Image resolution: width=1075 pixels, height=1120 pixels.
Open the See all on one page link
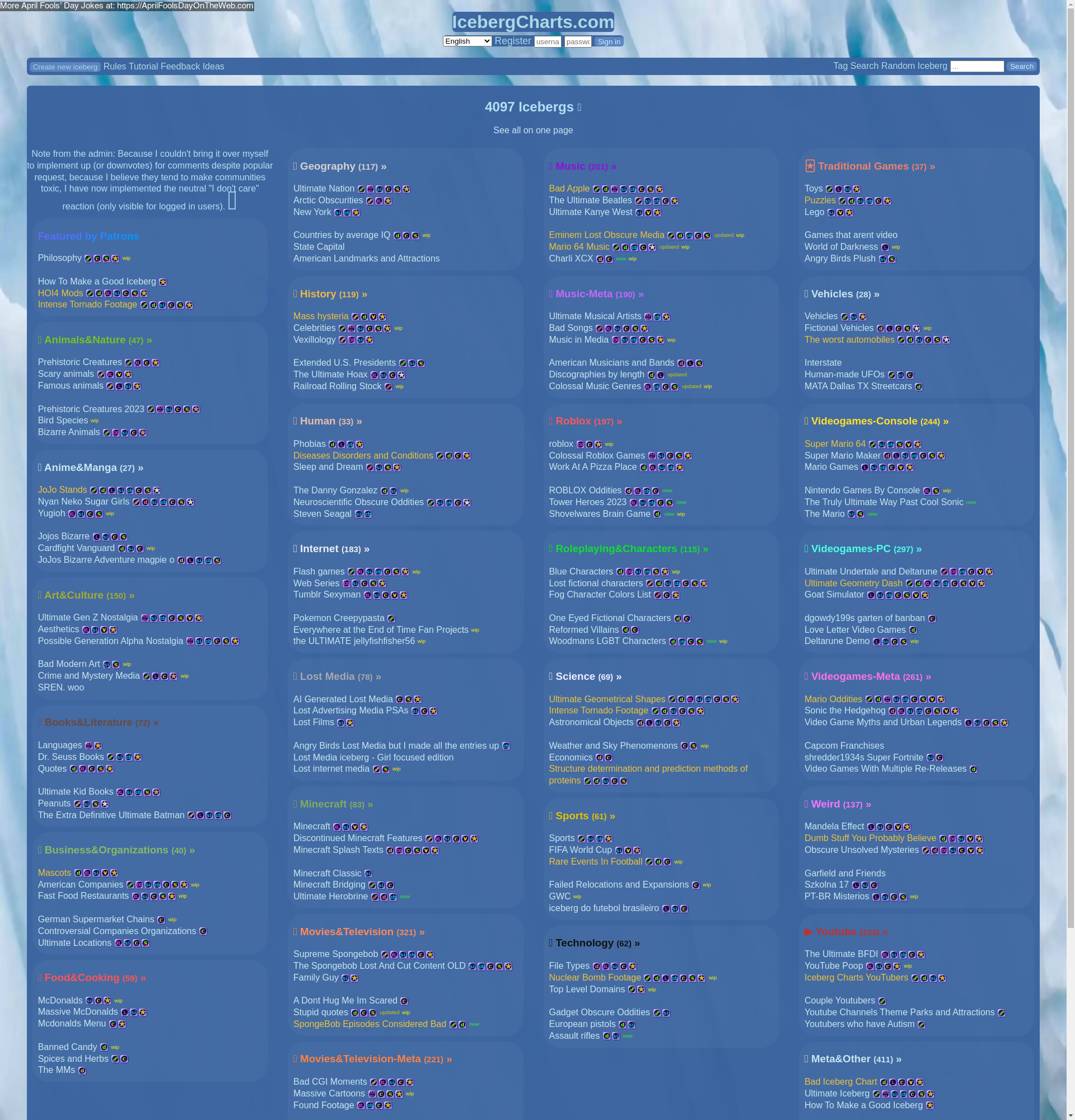tap(533, 130)
